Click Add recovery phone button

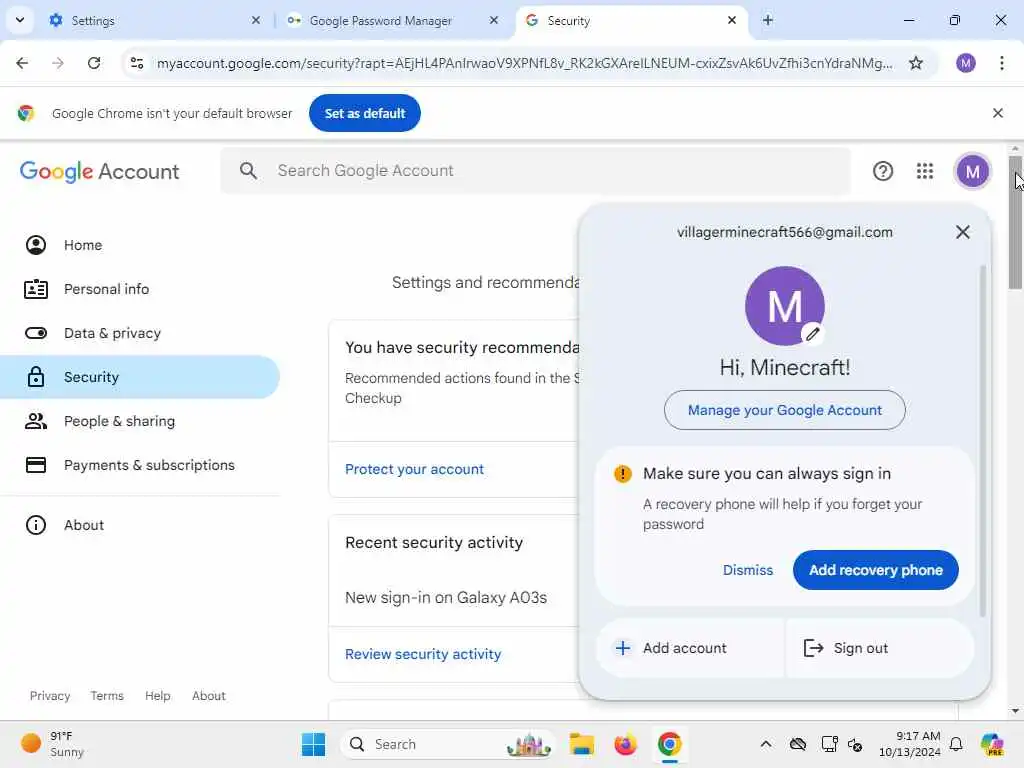(875, 570)
